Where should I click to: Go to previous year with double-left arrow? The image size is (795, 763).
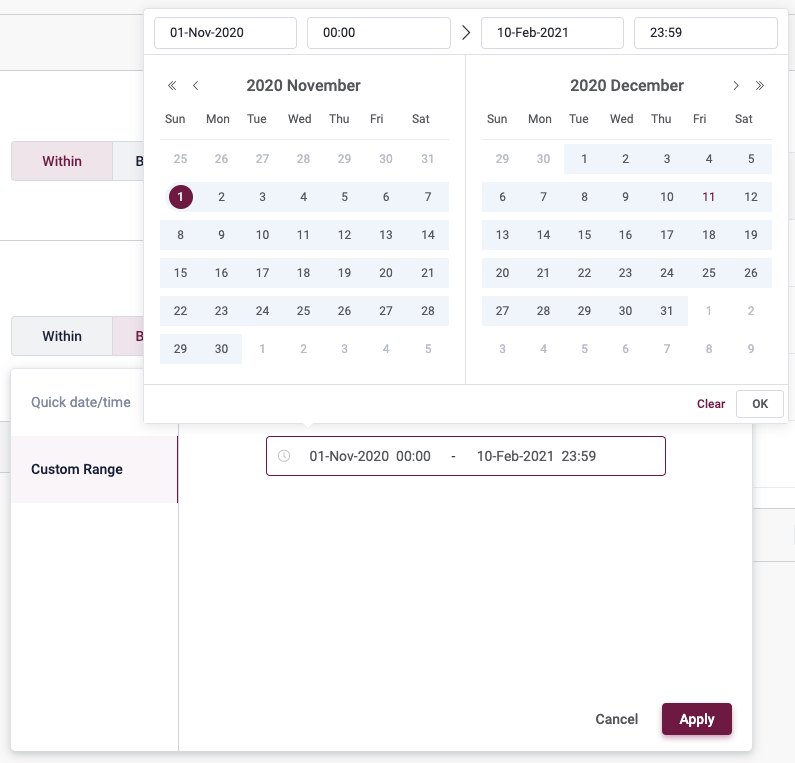[172, 85]
